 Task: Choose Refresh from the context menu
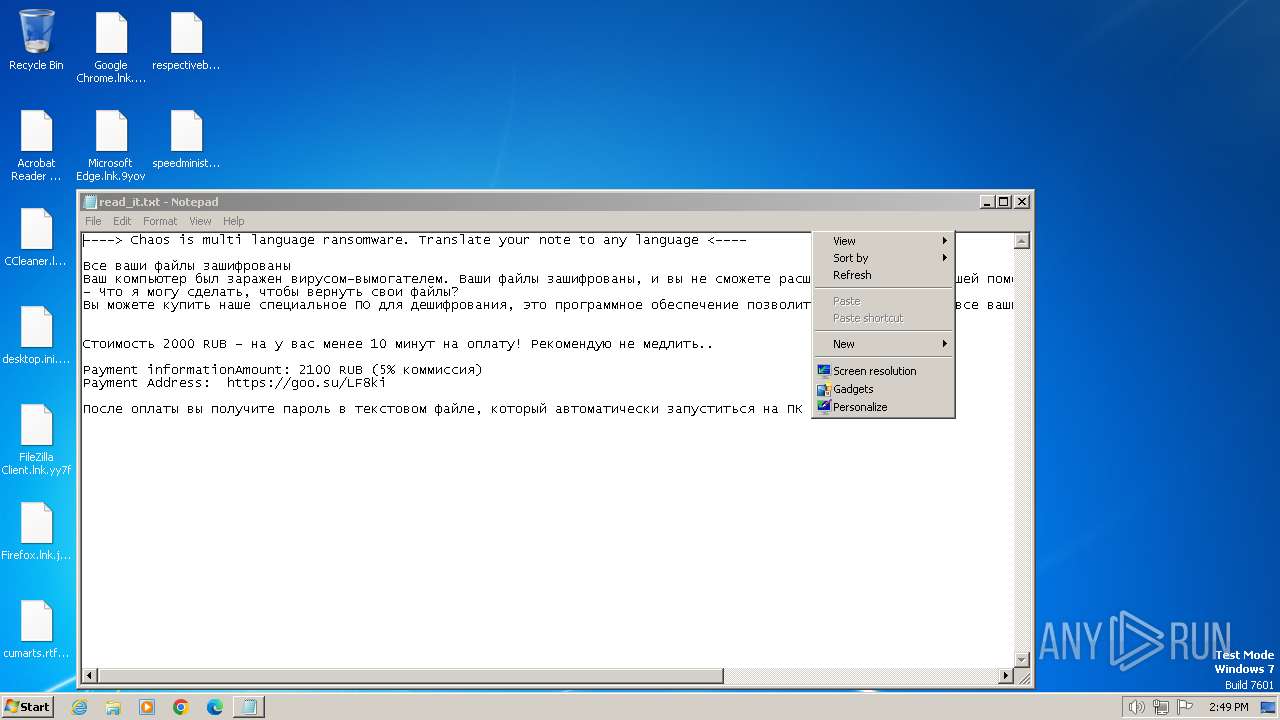pos(883,275)
